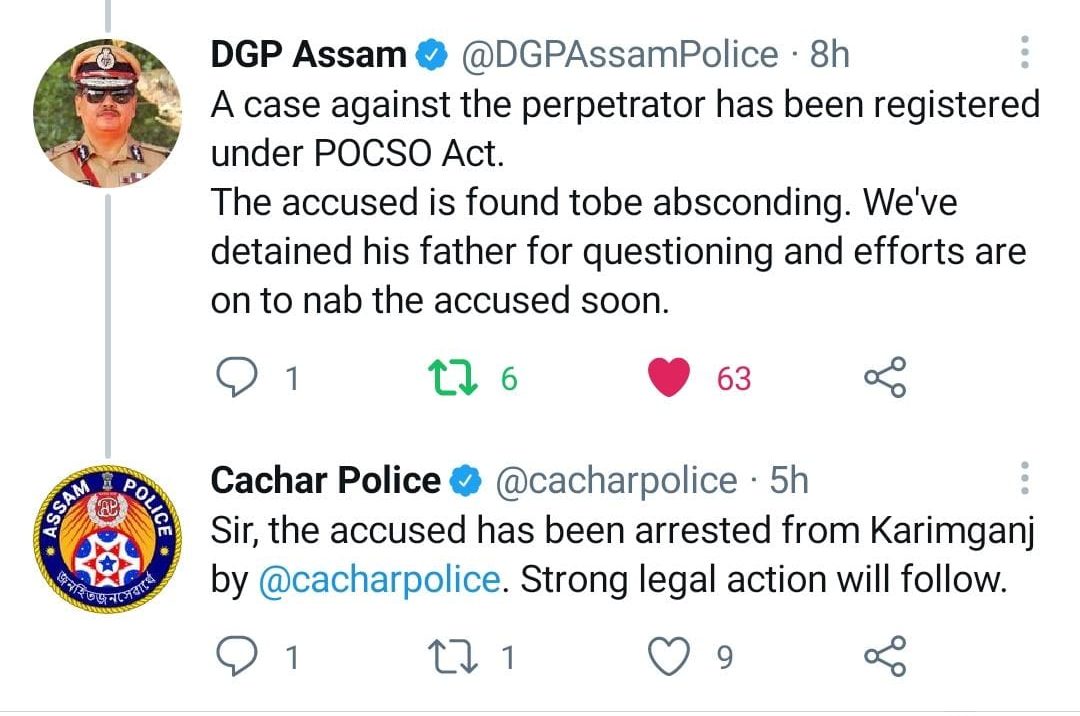Screen dimensions: 1080x716
Task: Open DGP Assam profile picture
Action: (x=107, y=113)
